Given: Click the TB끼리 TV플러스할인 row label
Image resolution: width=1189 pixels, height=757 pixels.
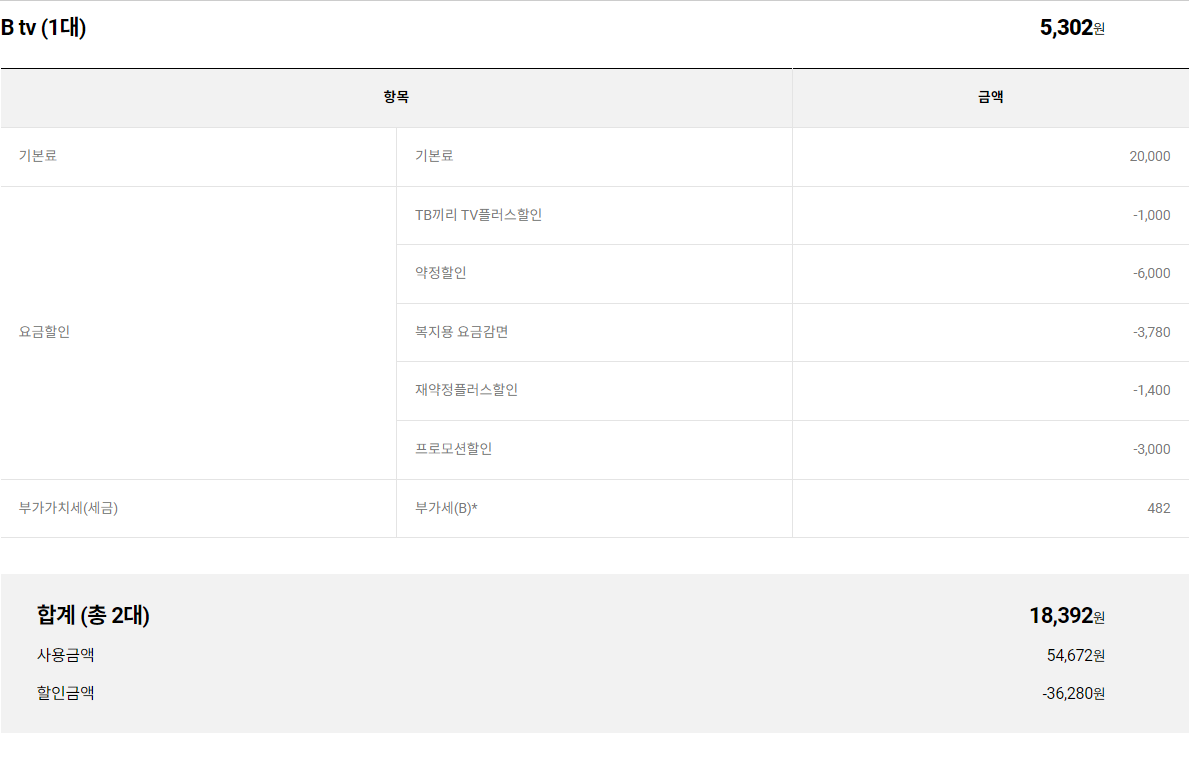Looking at the screenshot, I should click(478, 215).
